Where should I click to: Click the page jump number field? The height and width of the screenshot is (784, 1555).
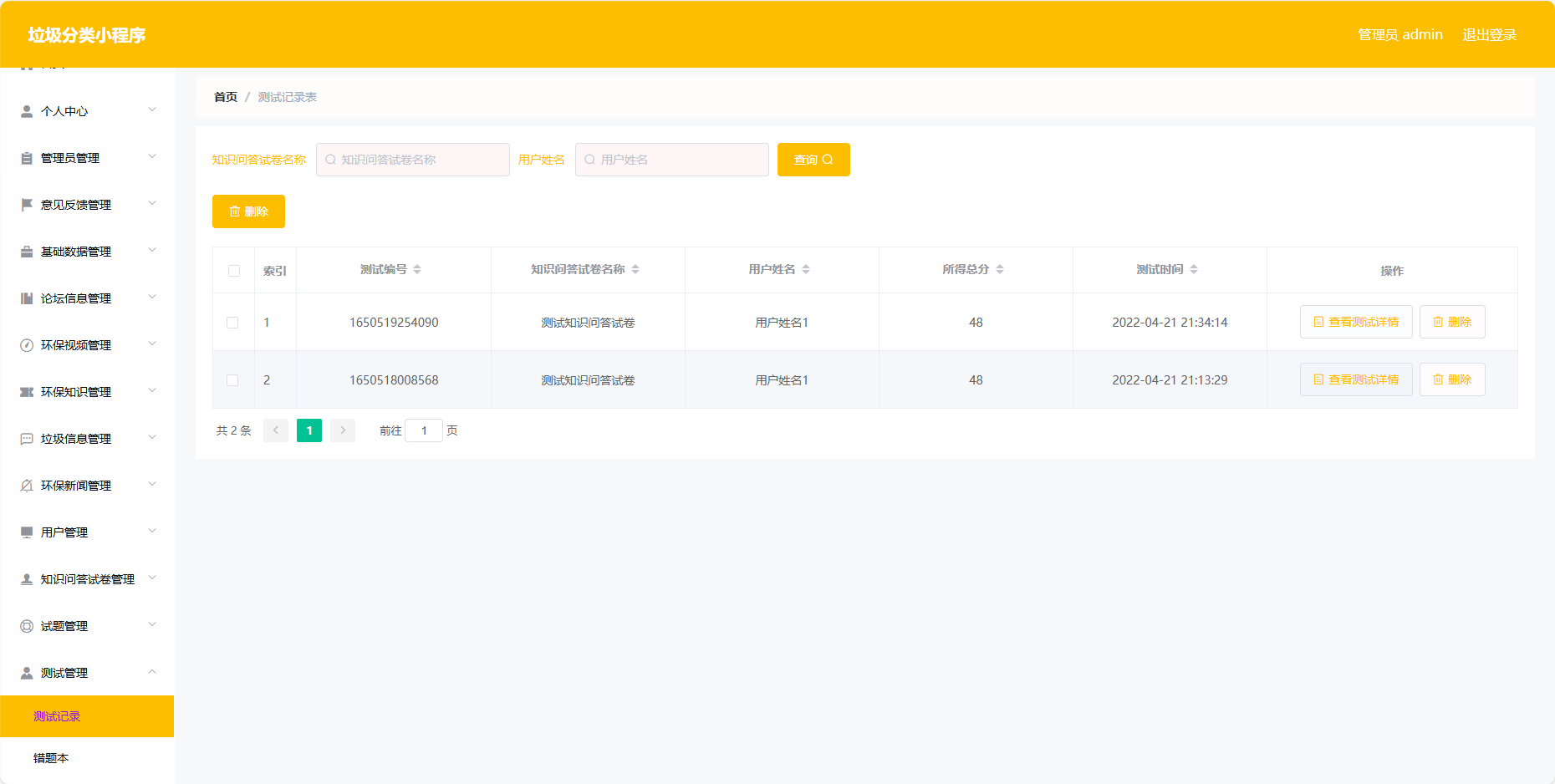coord(424,430)
